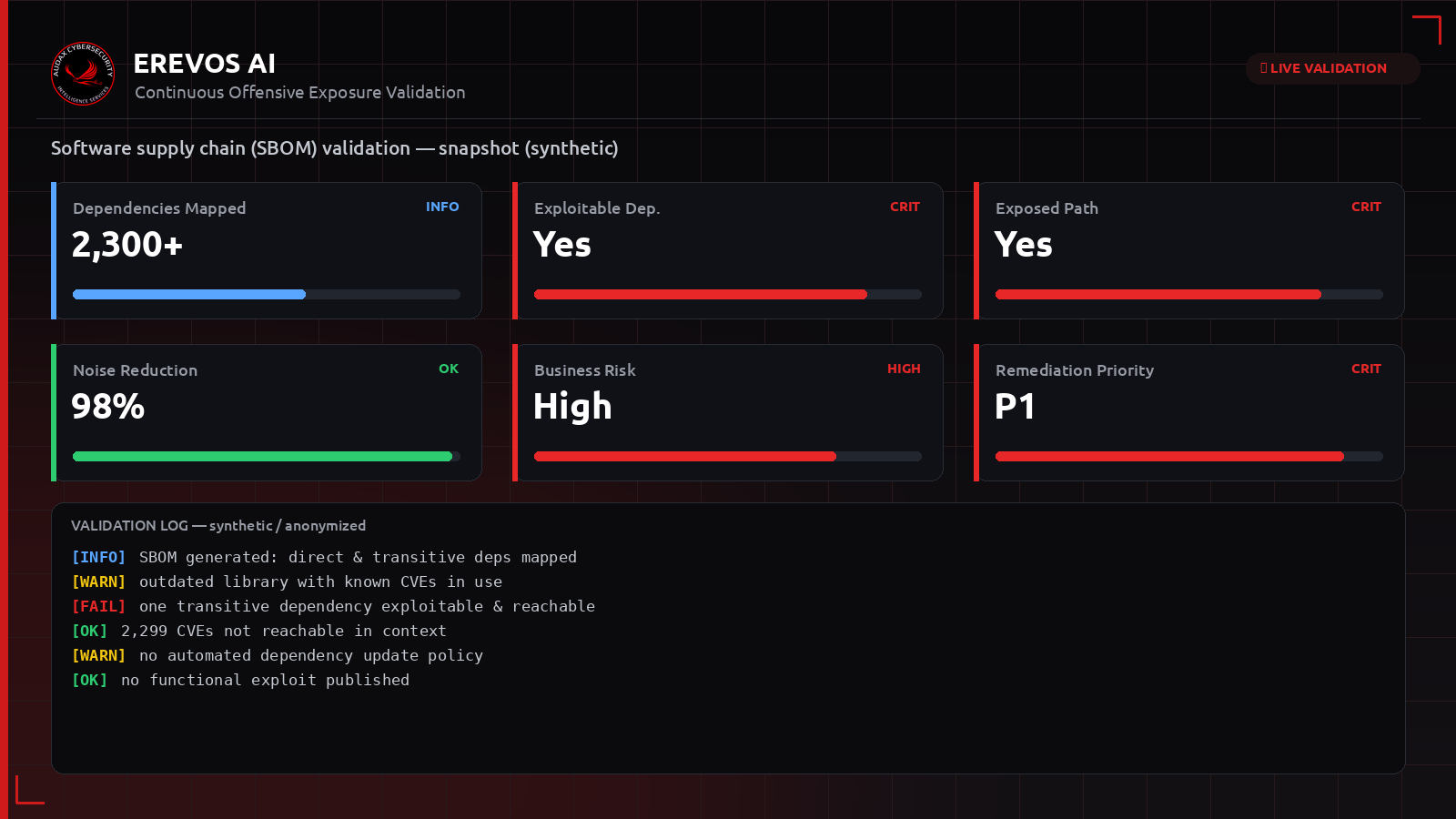Click the red Exposed Path progress bar
The width and height of the screenshot is (1456, 819).
[x=1189, y=294]
